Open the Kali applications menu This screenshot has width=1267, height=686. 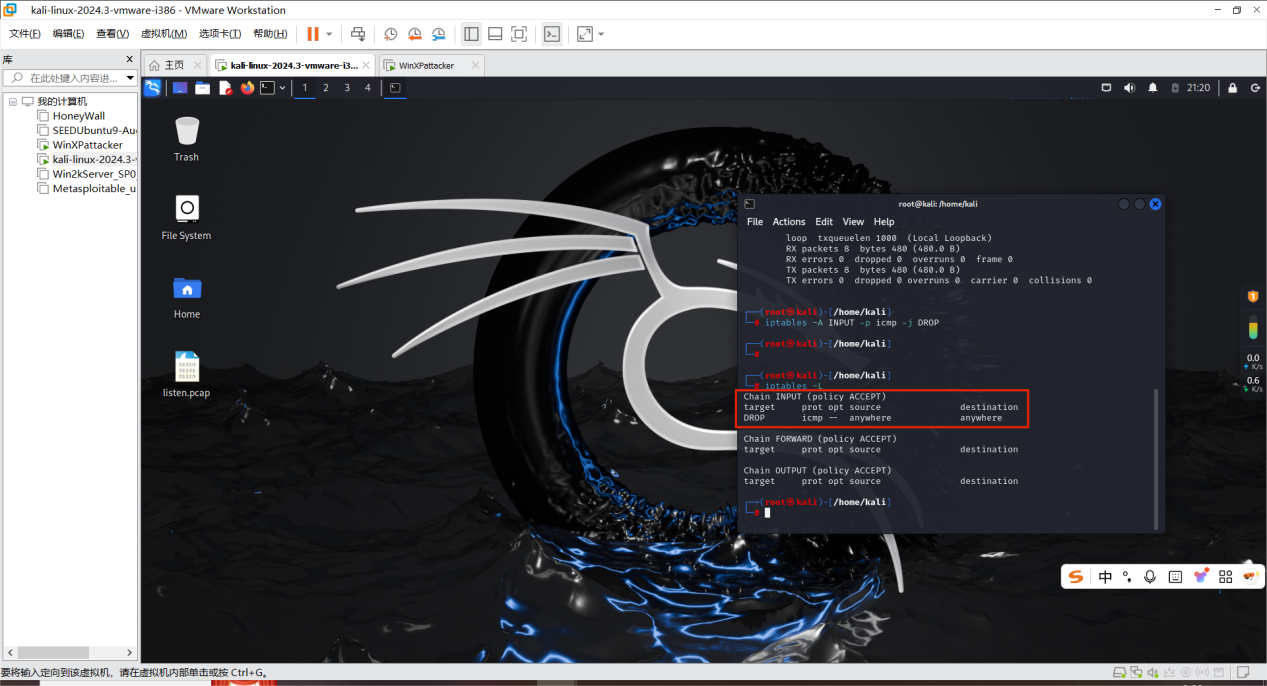point(152,88)
